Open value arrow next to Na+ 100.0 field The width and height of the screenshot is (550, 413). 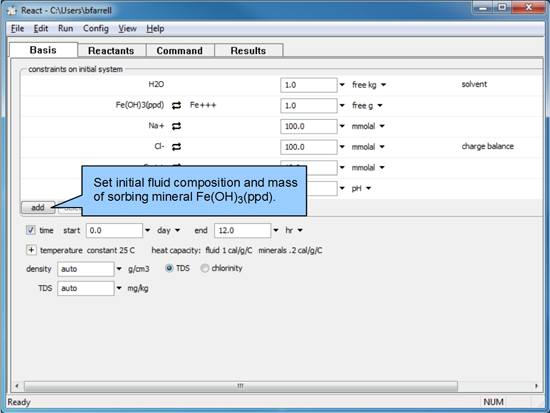click(x=342, y=126)
